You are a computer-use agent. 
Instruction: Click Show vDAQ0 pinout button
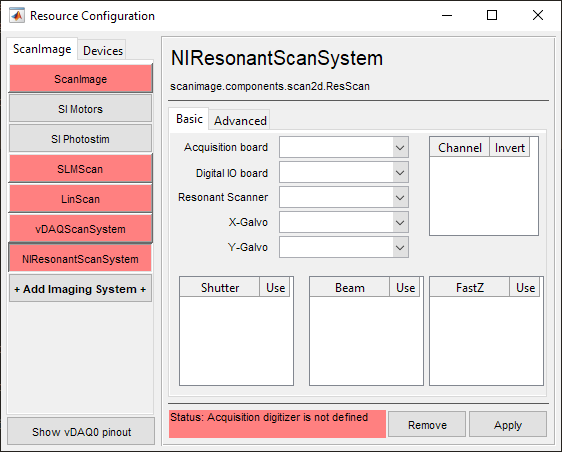pyautogui.click(x=81, y=431)
